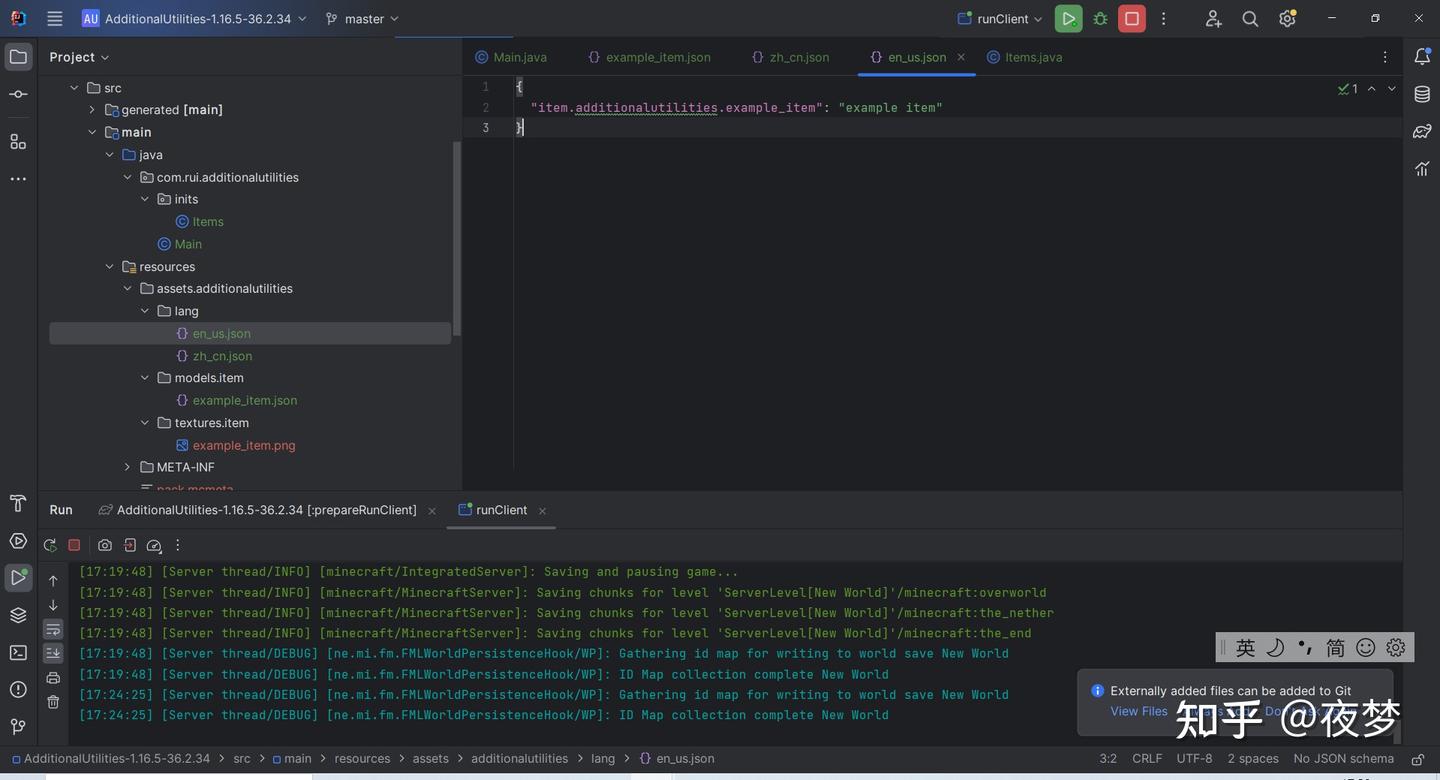Image resolution: width=1440 pixels, height=780 pixels.
Task: Select example_item.png in project tree
Action: [x=243, y=445]
